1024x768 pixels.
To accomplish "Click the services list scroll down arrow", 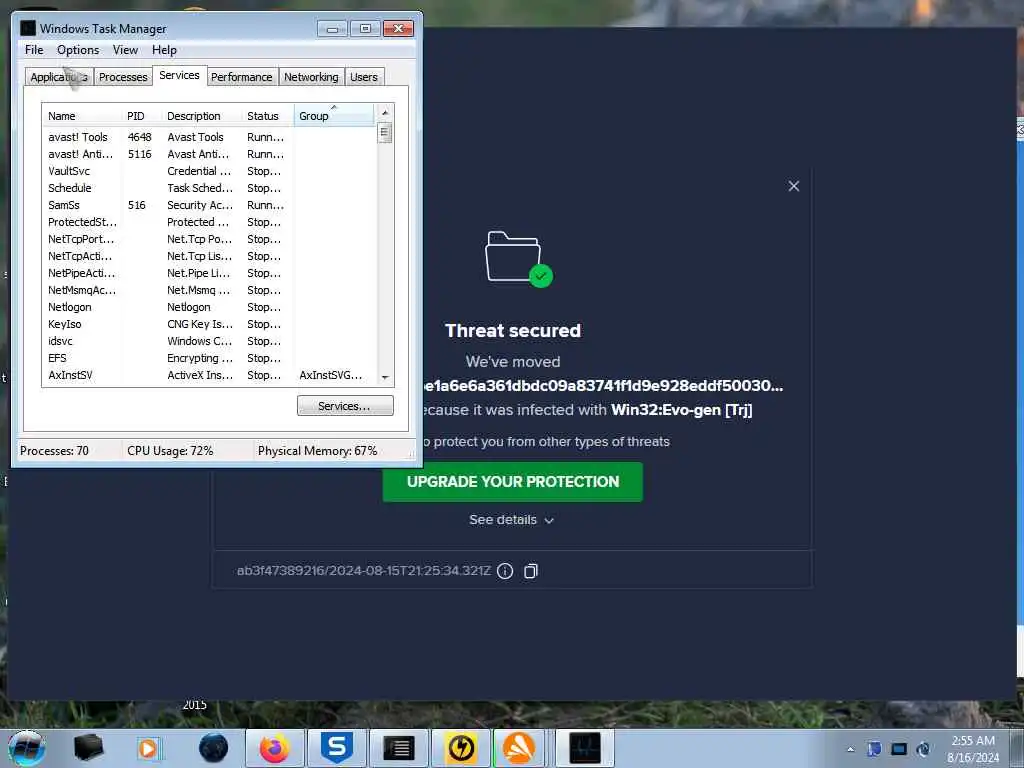I will click(x=385, y=377).
